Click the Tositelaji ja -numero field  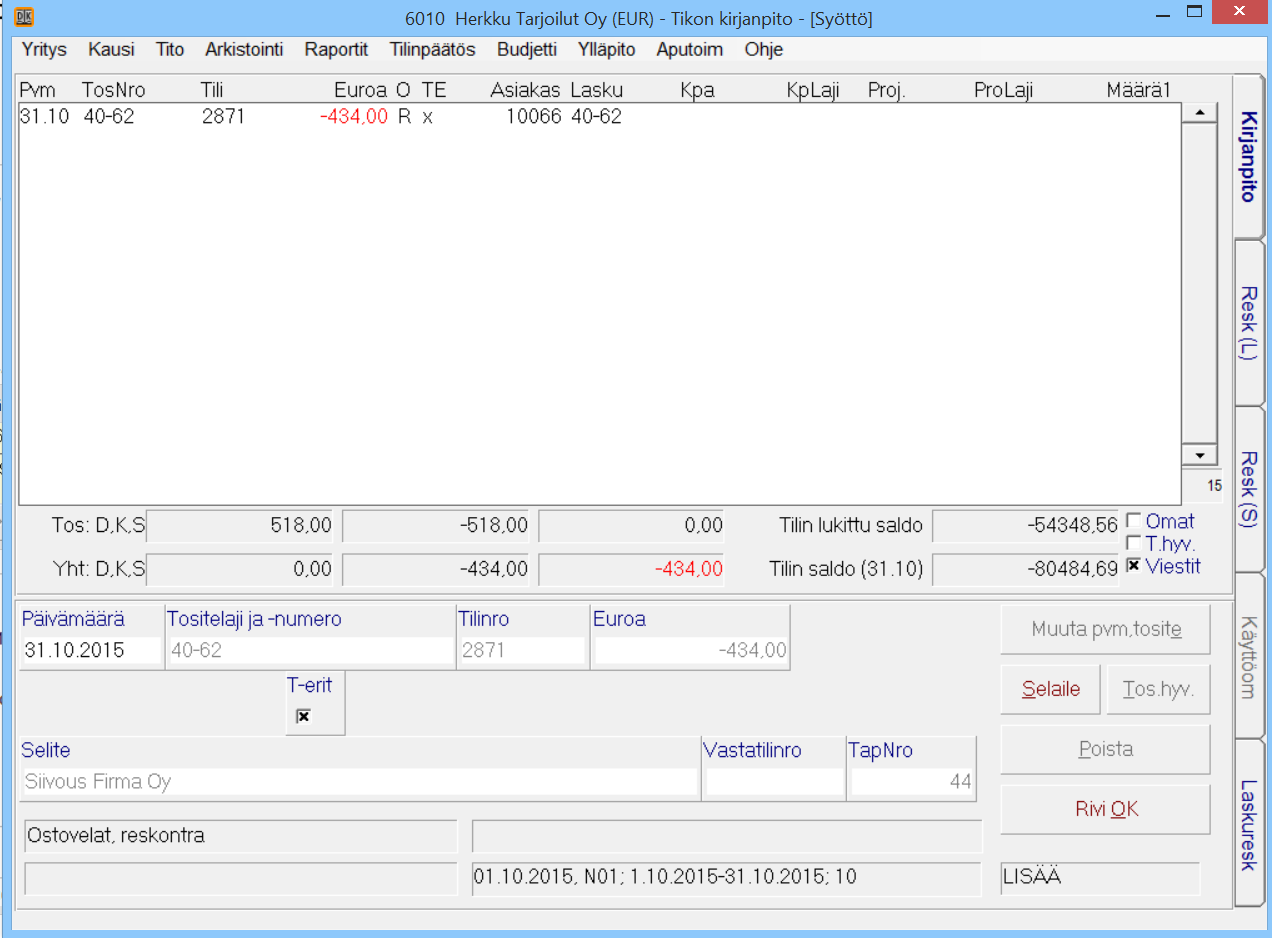tap(310, 651)
